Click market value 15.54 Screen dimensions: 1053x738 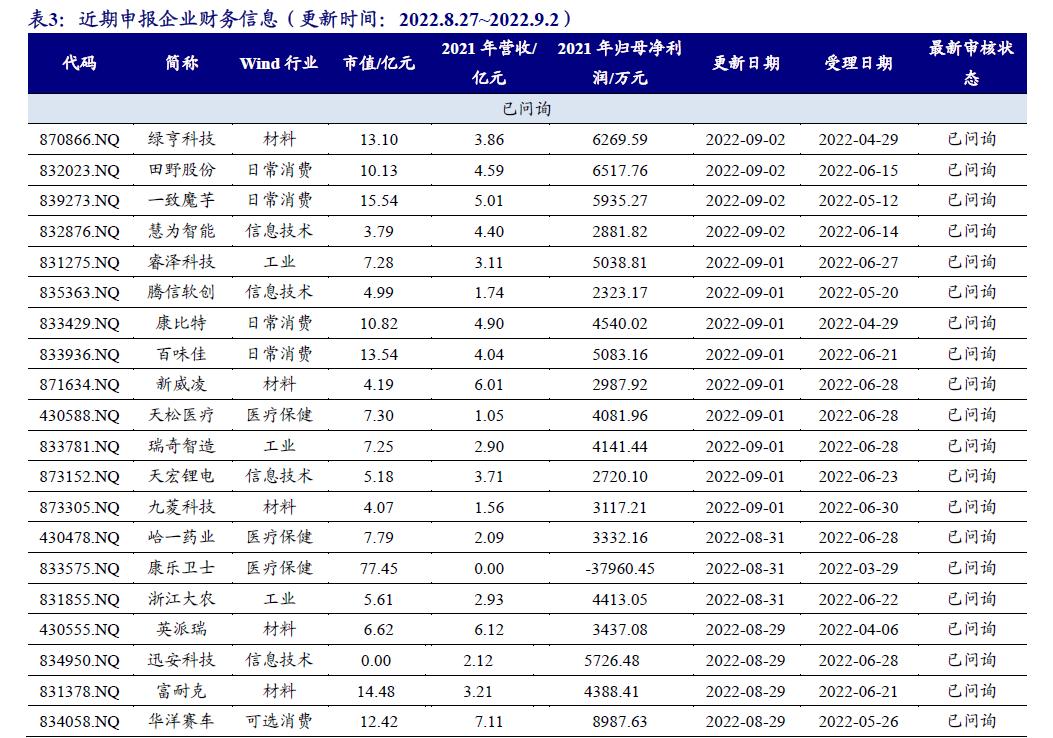coord(379,201)
